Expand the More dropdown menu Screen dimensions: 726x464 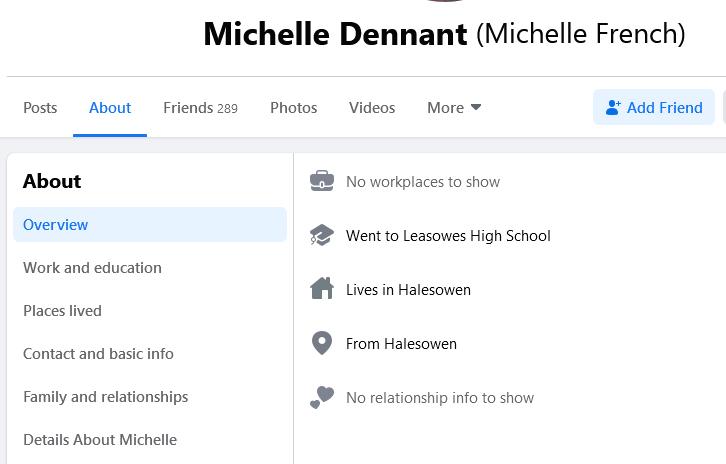pyautogui.click(x=454, y=108)
